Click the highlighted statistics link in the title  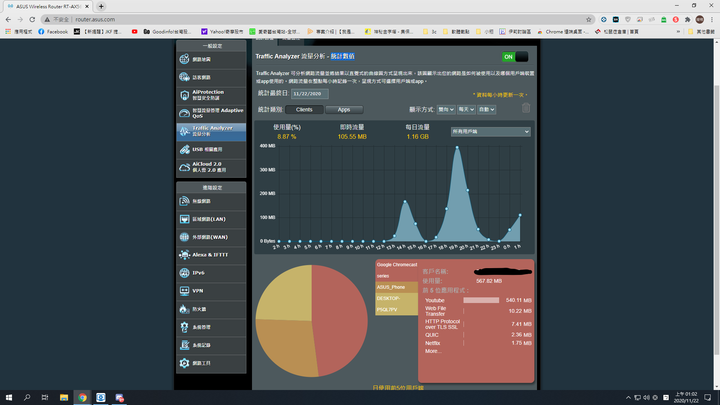pos(343,56)
